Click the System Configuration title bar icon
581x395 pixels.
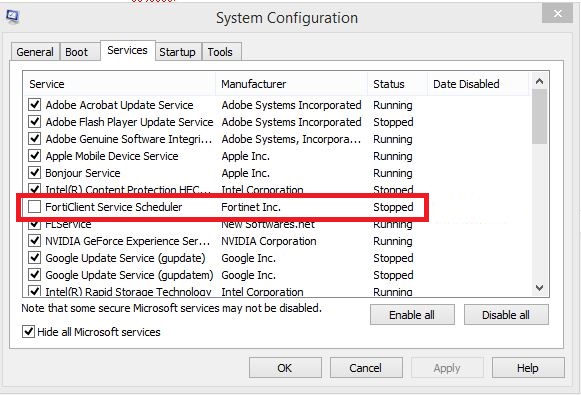click(12, 16)
